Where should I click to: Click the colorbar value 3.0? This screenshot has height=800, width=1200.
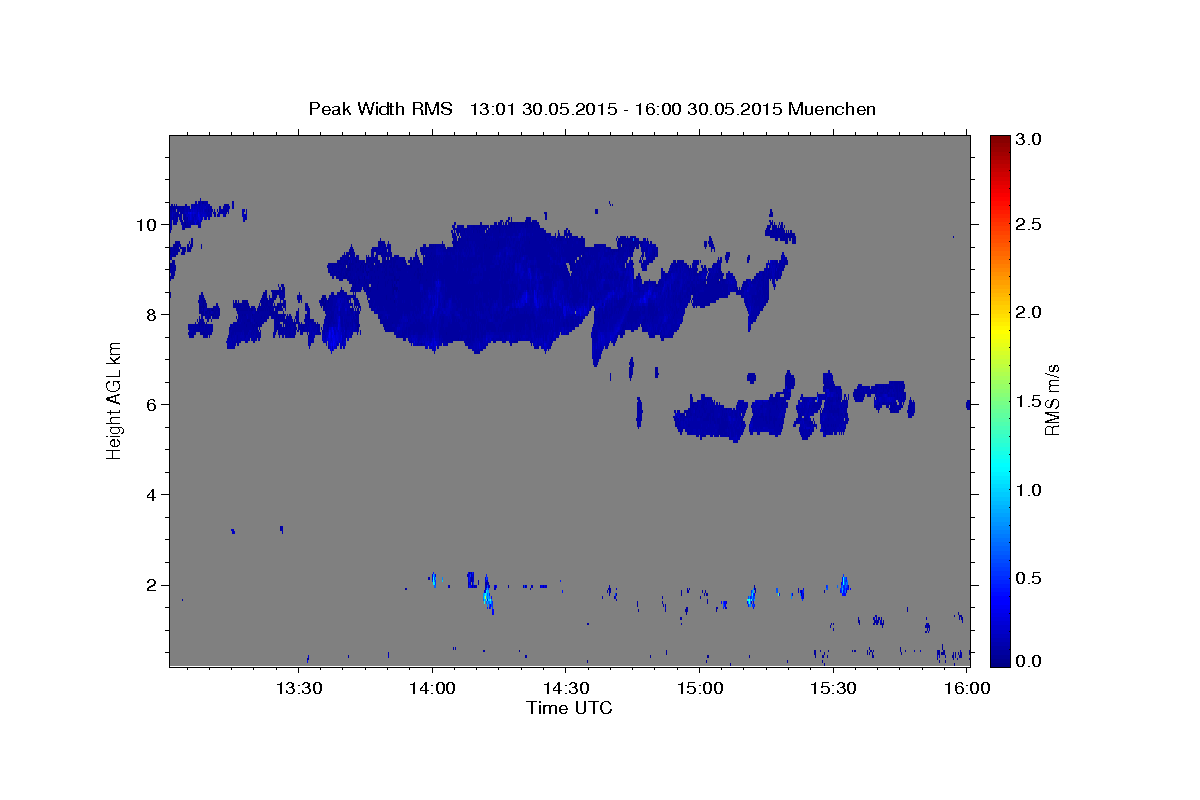pyautogui.click(x=1030, y=139)
